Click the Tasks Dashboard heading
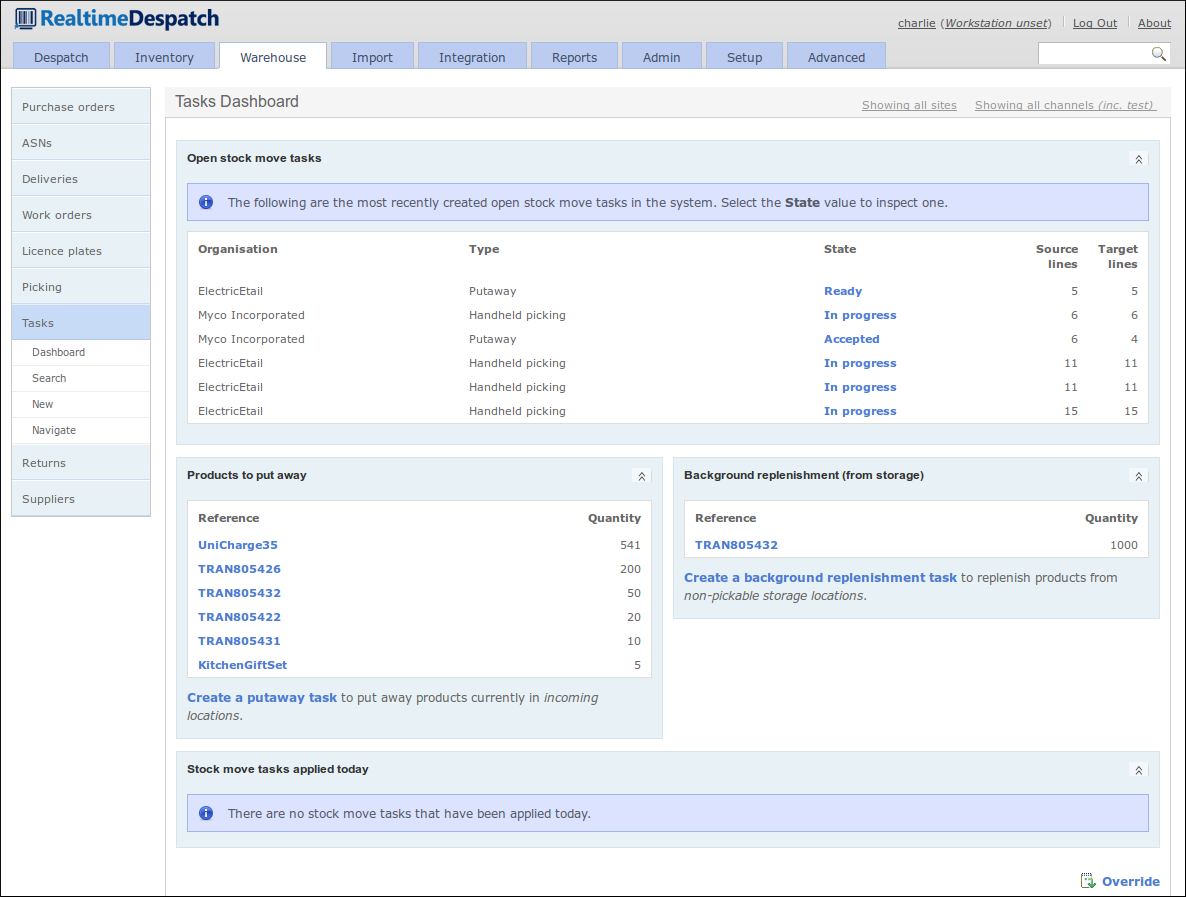Viewport: 1186px width, 897px height. [x=237, y=101]
